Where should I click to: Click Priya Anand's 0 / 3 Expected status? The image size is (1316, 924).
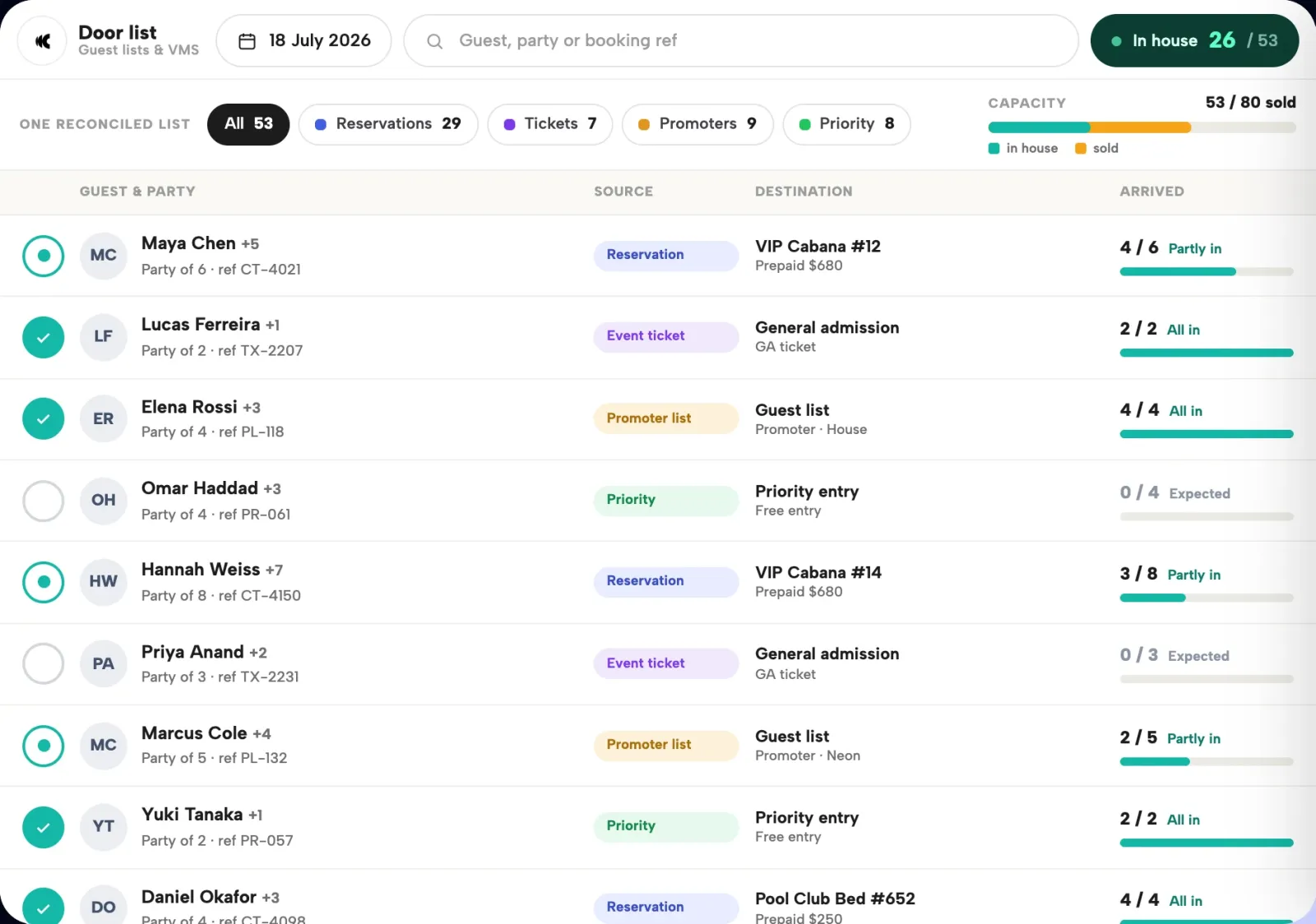click(x=1174, y=656)
